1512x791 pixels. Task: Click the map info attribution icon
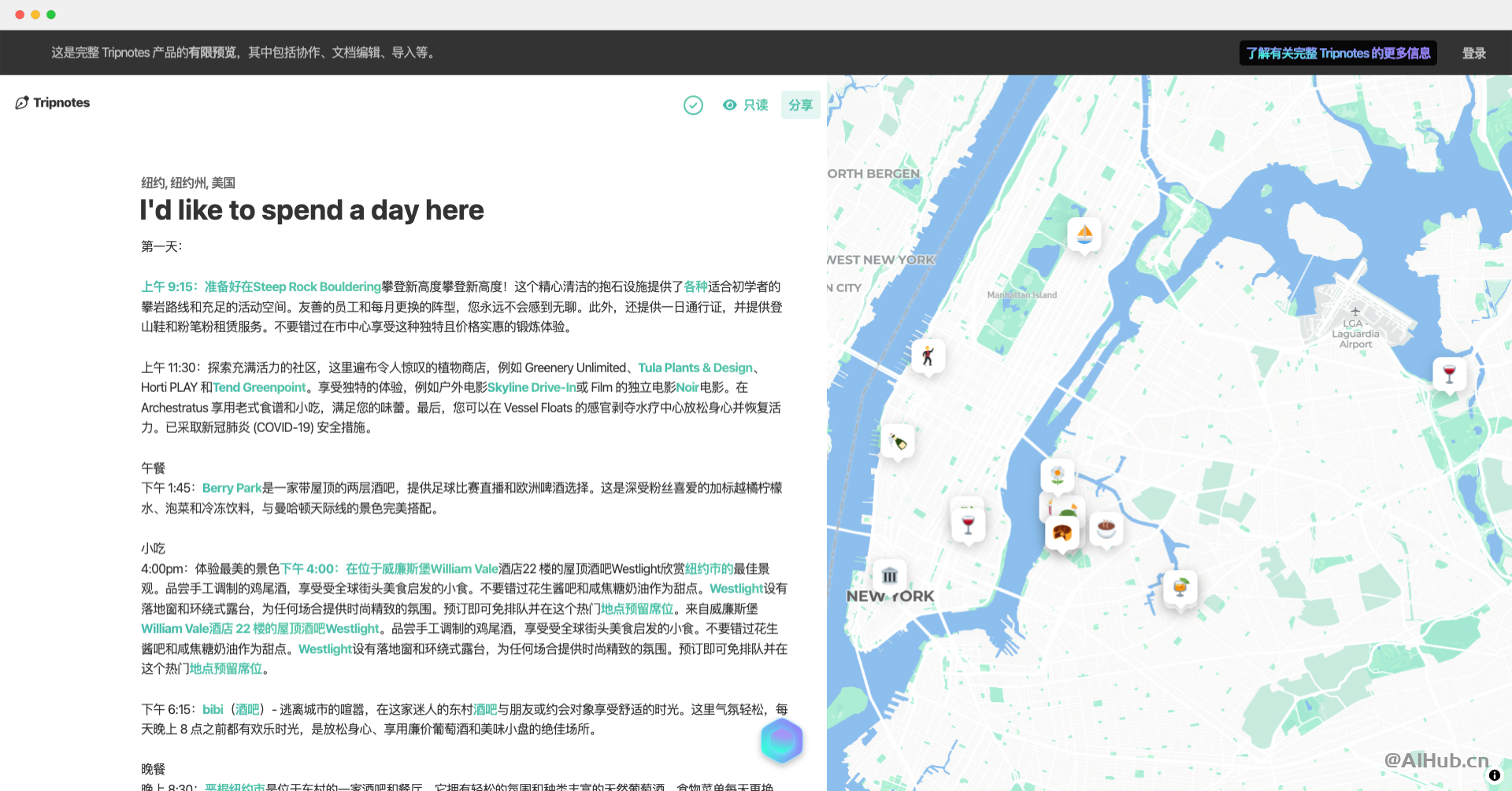(1494, 775)
